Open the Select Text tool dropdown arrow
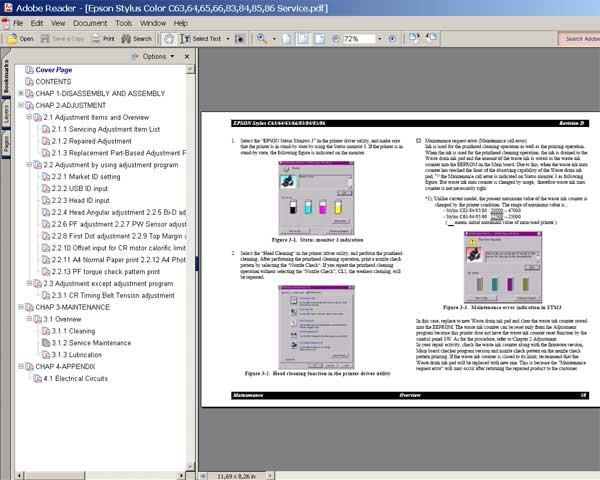This screenshot has width=600, height=480. [228, 39]
